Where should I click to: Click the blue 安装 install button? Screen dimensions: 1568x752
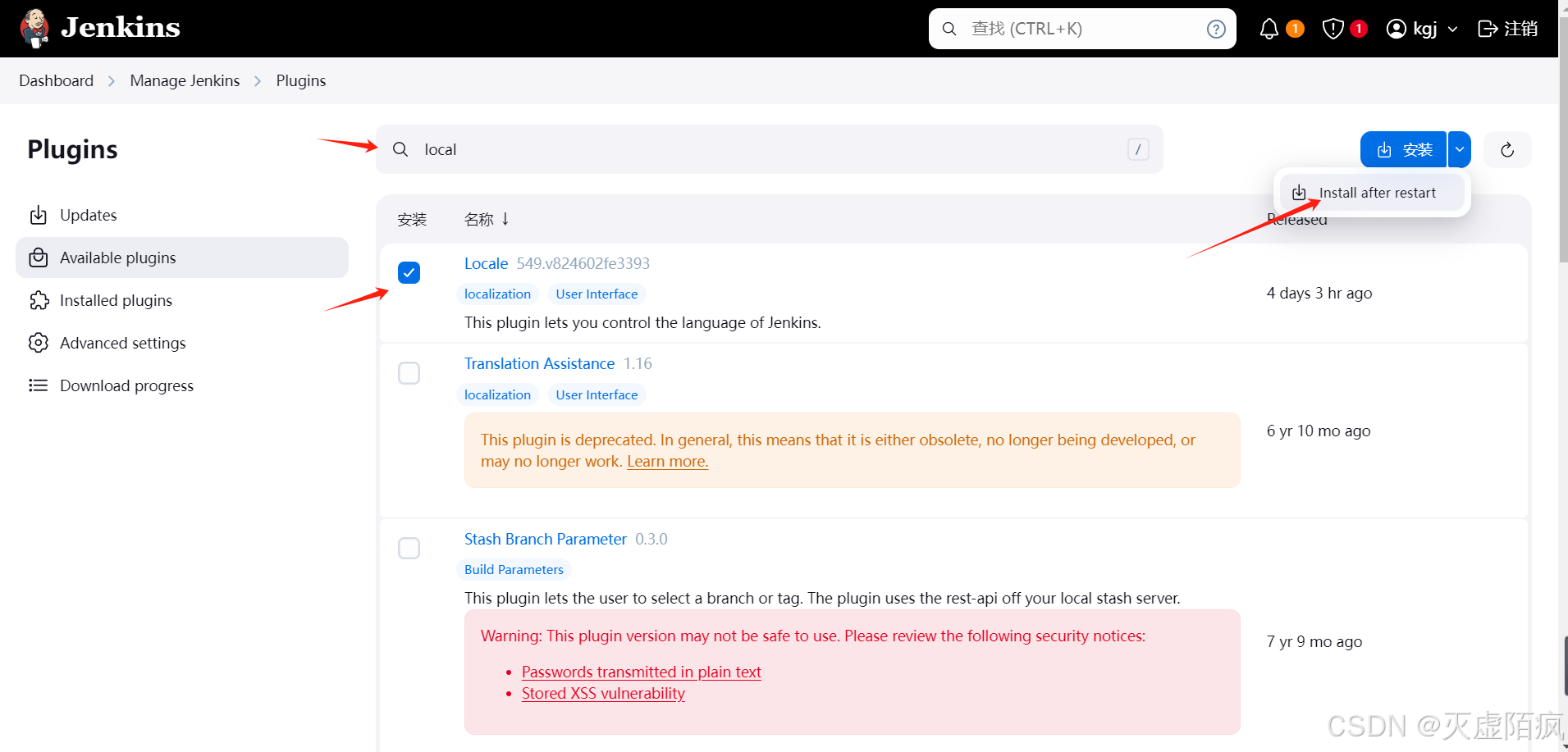pyautogui.click(x=1403, y=149)
